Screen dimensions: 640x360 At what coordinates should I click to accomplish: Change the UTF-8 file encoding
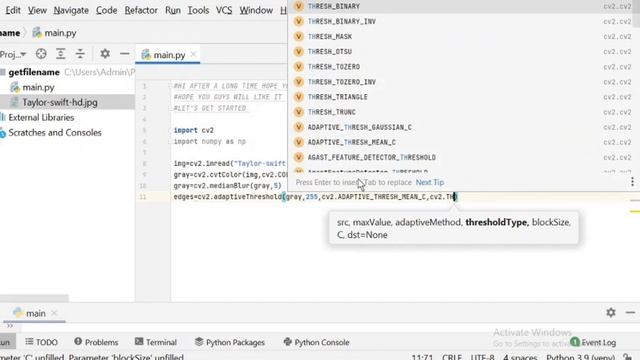pyautogui.click(x=482, y=356)
